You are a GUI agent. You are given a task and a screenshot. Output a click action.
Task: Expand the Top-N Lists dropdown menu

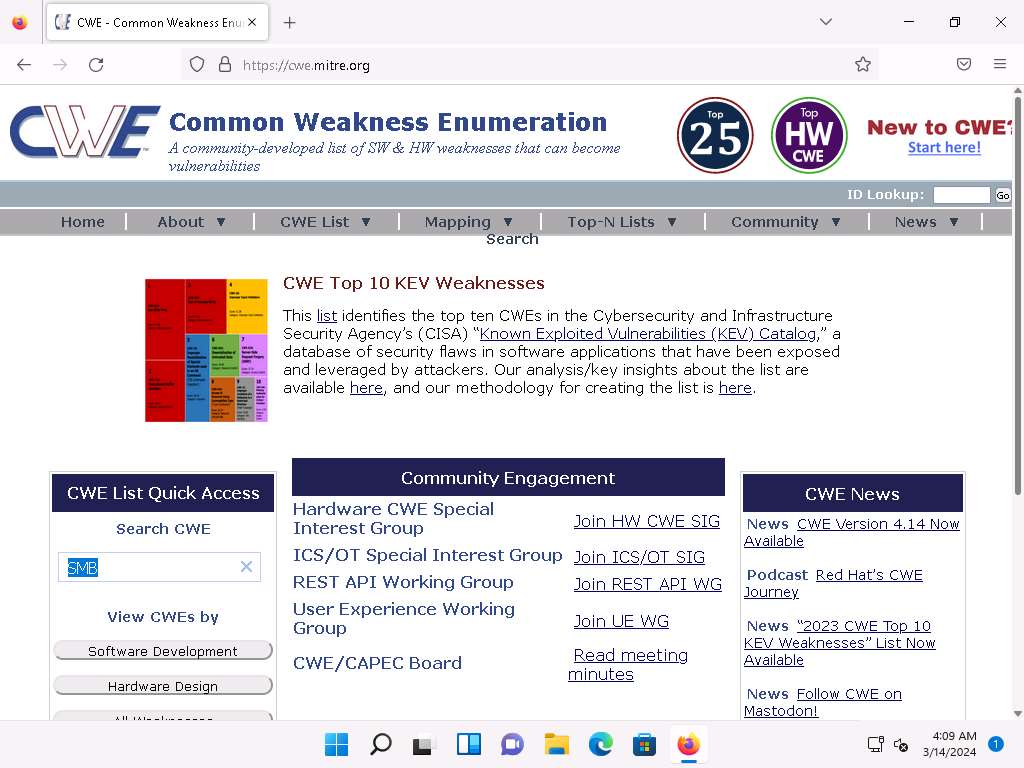pos(622,222)
